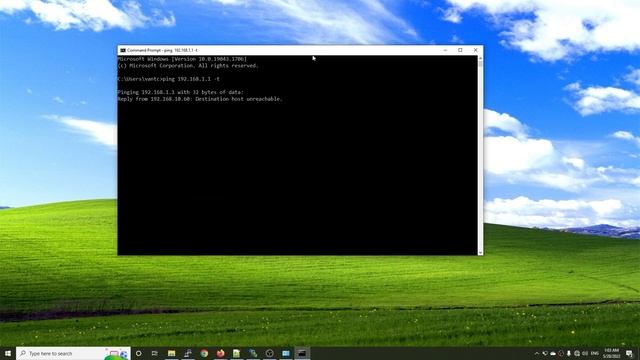Open Action Center notifications icon
The image size is (640, 360).
pyautogui.click(x=629, y=353)
